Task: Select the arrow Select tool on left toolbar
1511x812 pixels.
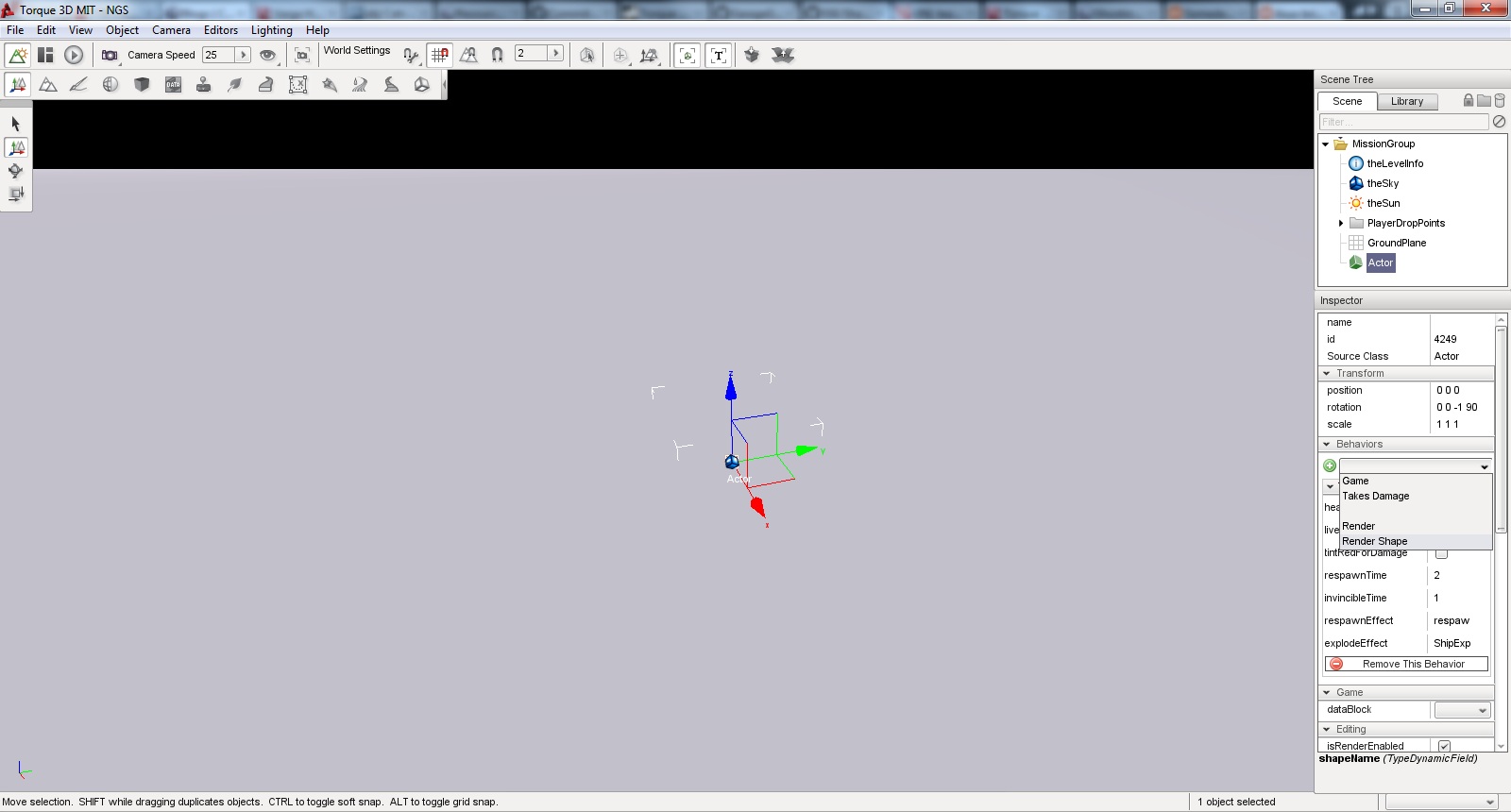Action: (15, 124)
